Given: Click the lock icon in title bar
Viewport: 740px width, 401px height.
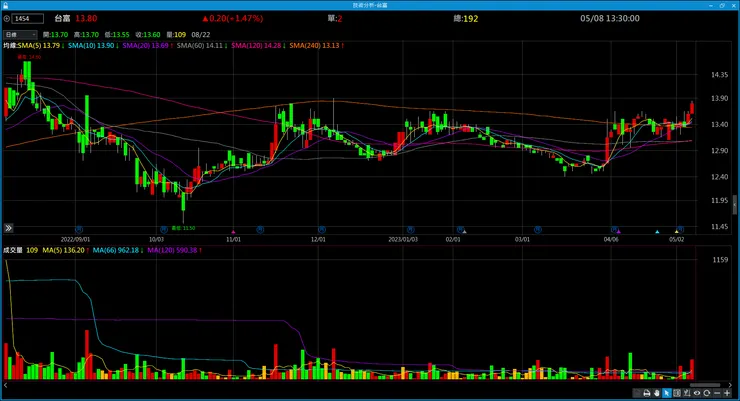Looking at the screenshot, I should coord(6,5).
